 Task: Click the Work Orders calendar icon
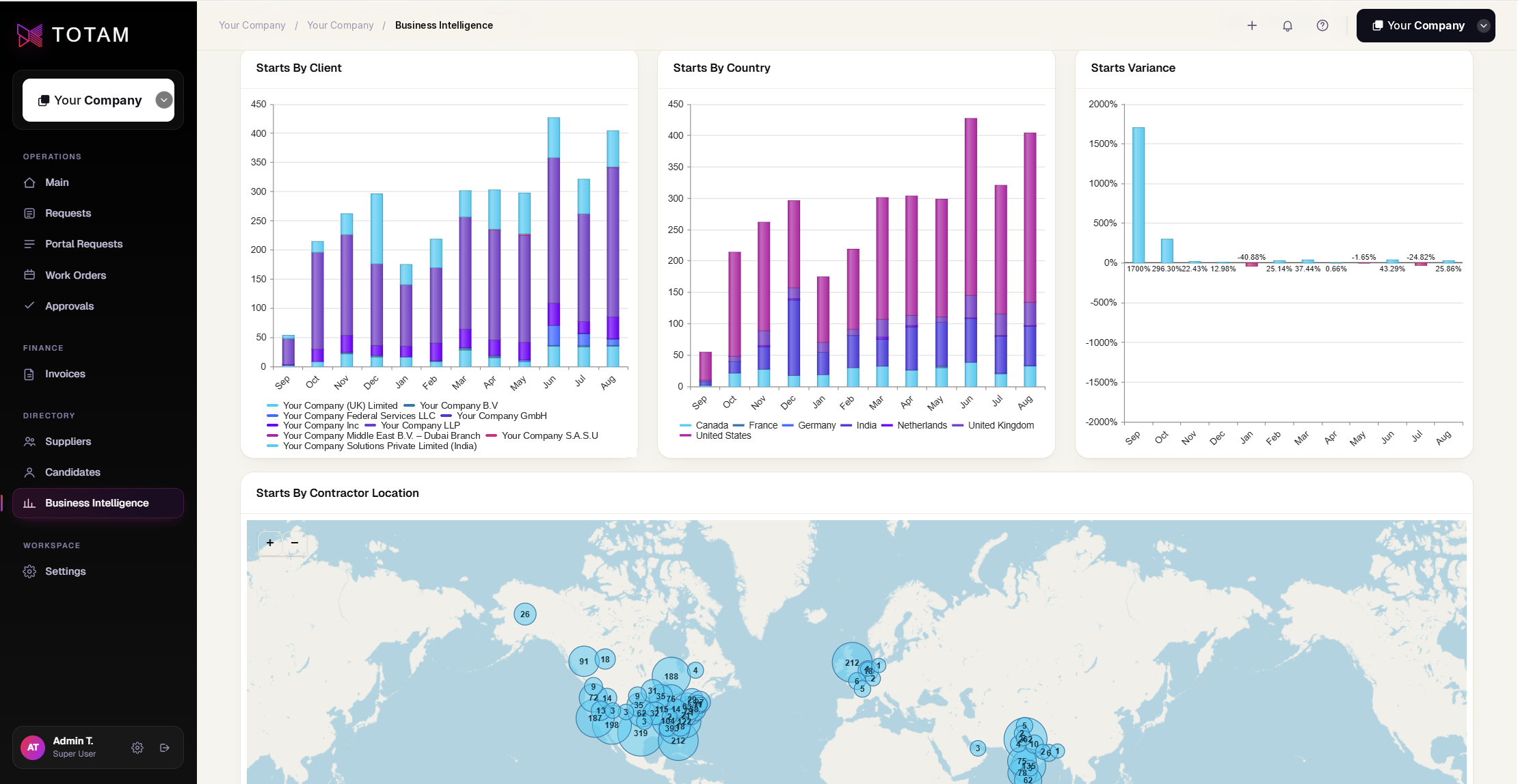29,275
